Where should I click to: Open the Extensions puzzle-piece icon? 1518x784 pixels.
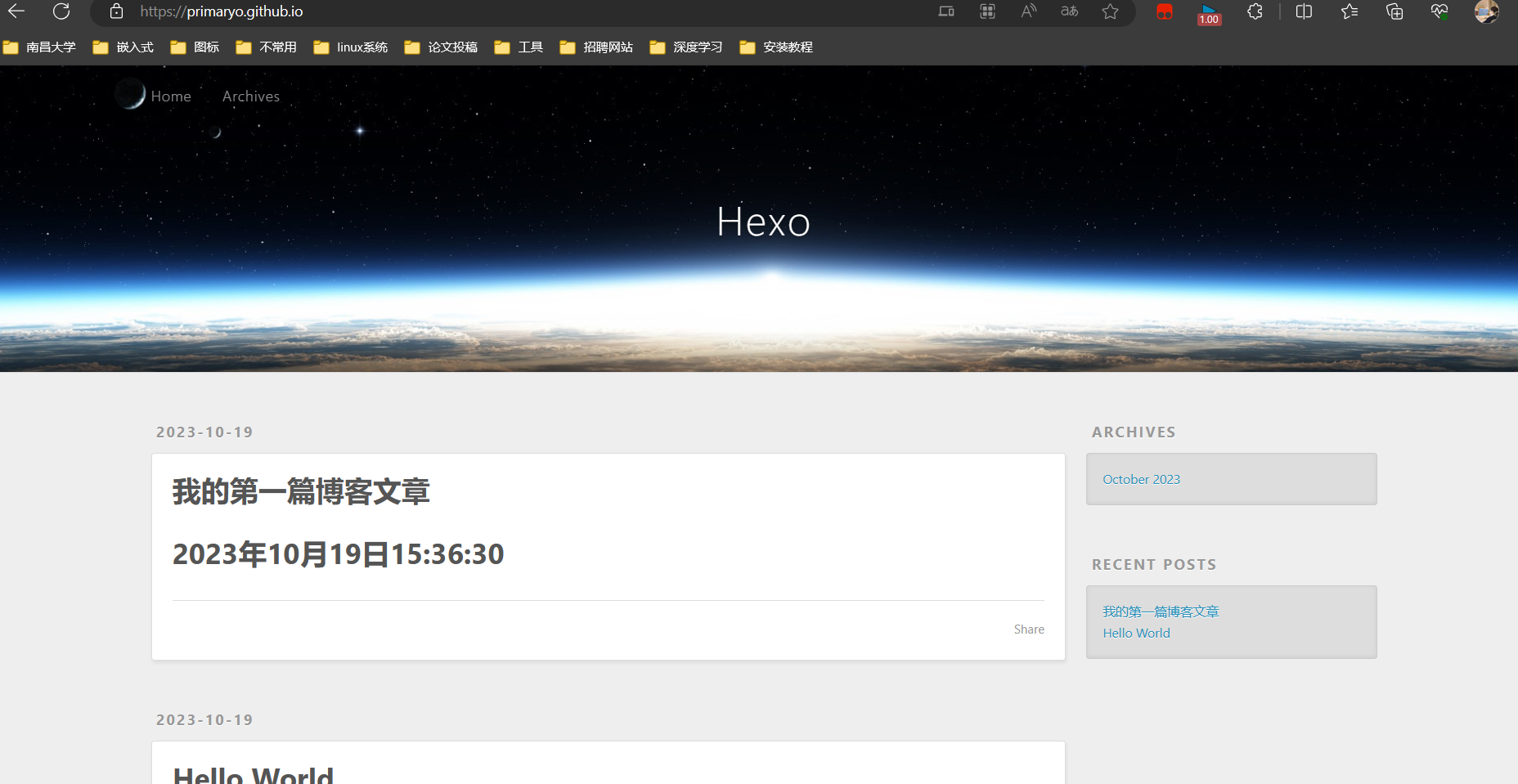(x=1255, y=11)
